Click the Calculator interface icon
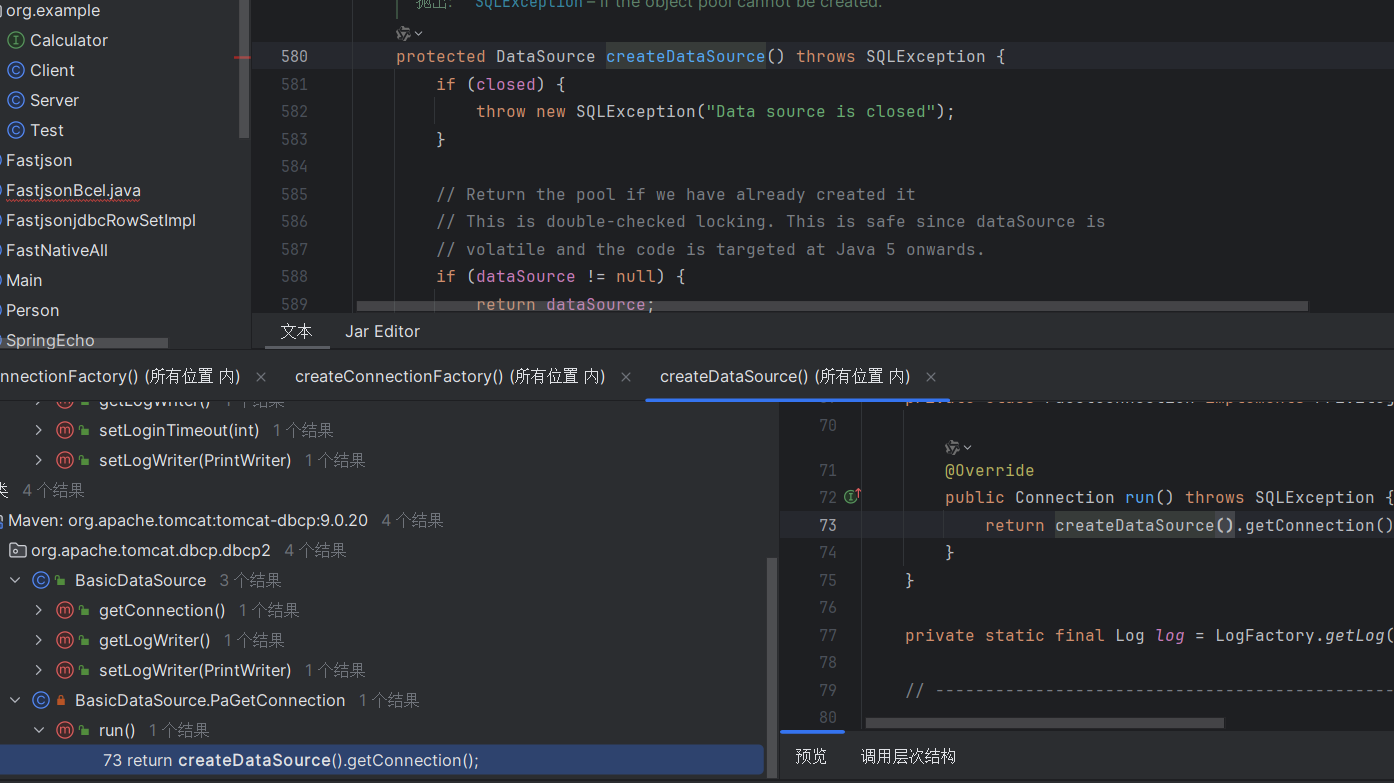 click(x=16, y=40)
